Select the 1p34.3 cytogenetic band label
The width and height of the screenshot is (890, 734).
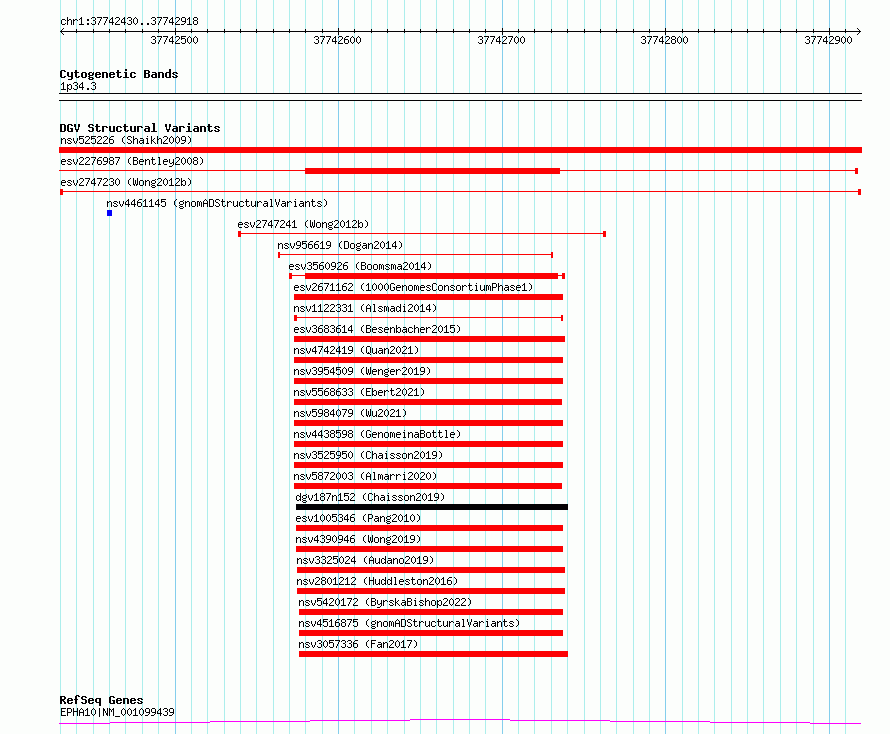[78, 86]
